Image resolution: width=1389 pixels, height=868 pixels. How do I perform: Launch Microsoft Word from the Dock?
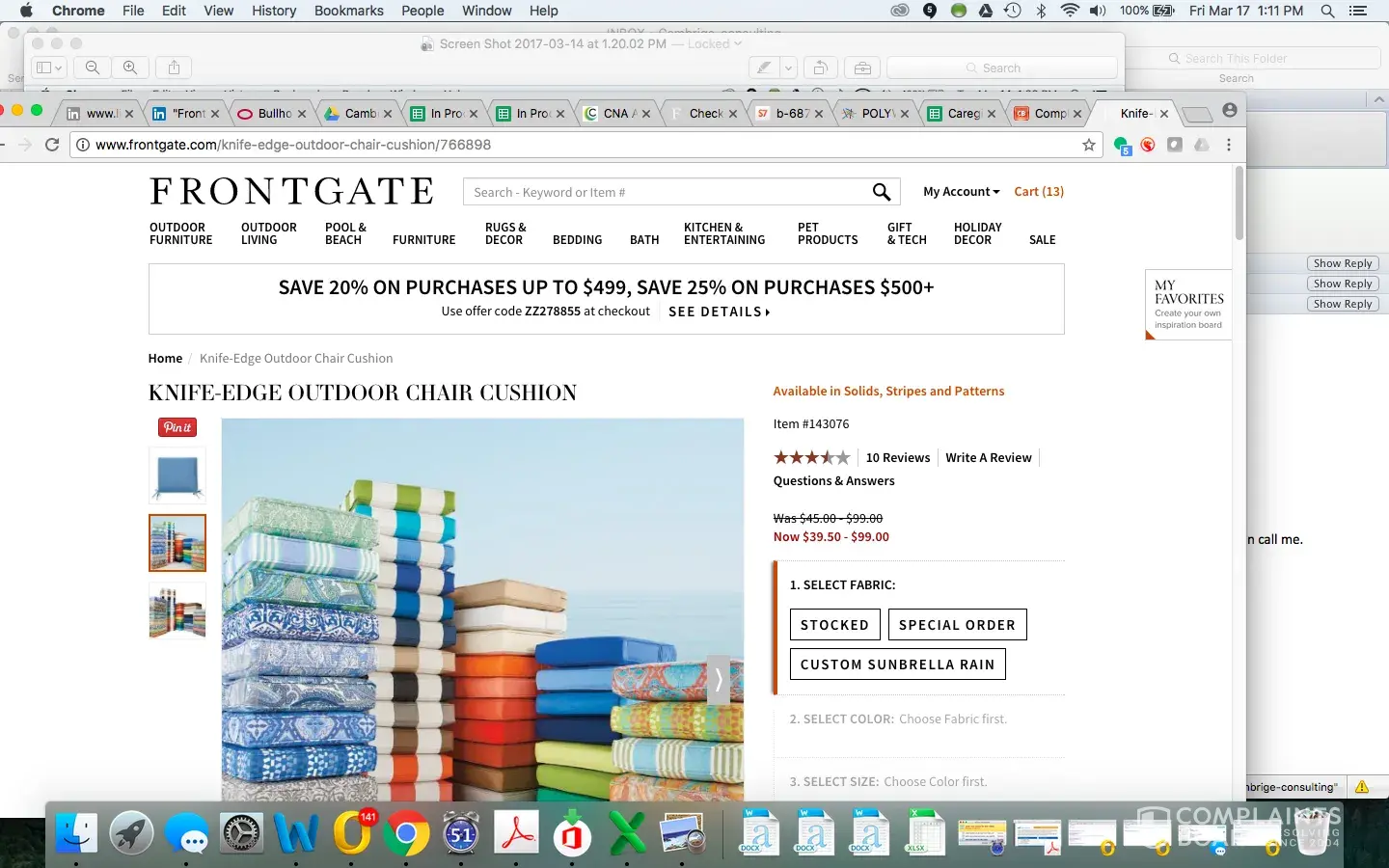296,832
